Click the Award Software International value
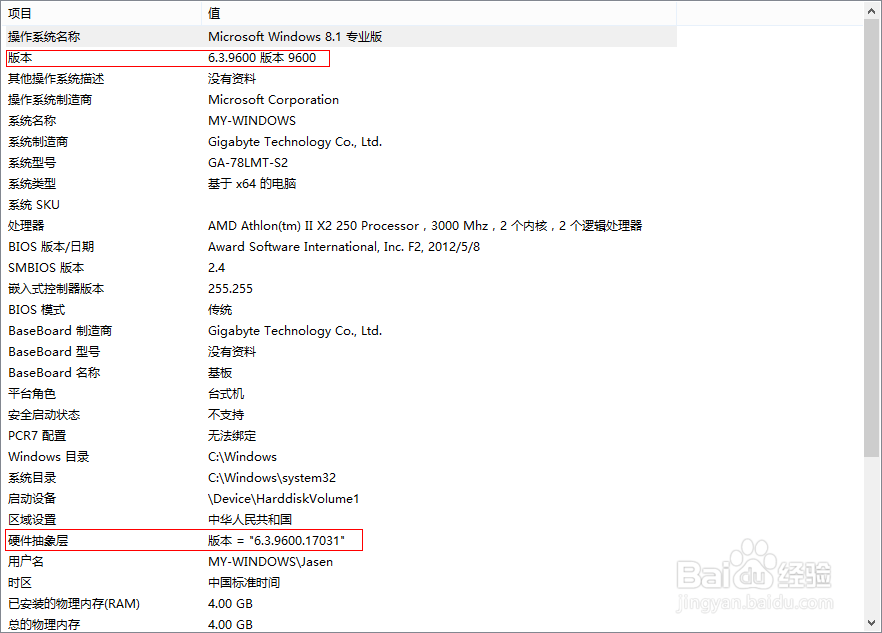Image resolution: width=882 pixels, height=633 pixels. pos(344,246)
